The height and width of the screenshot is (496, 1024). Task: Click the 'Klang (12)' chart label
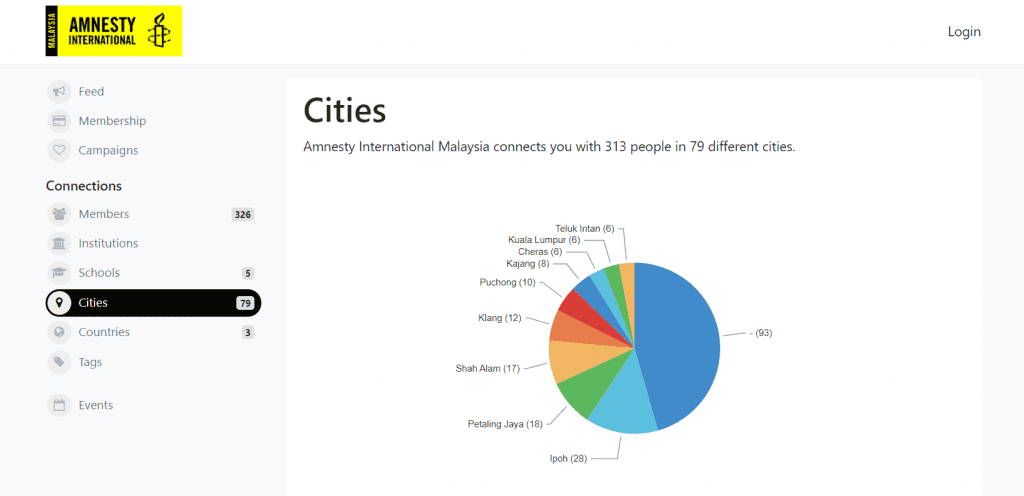click(500, 318)
